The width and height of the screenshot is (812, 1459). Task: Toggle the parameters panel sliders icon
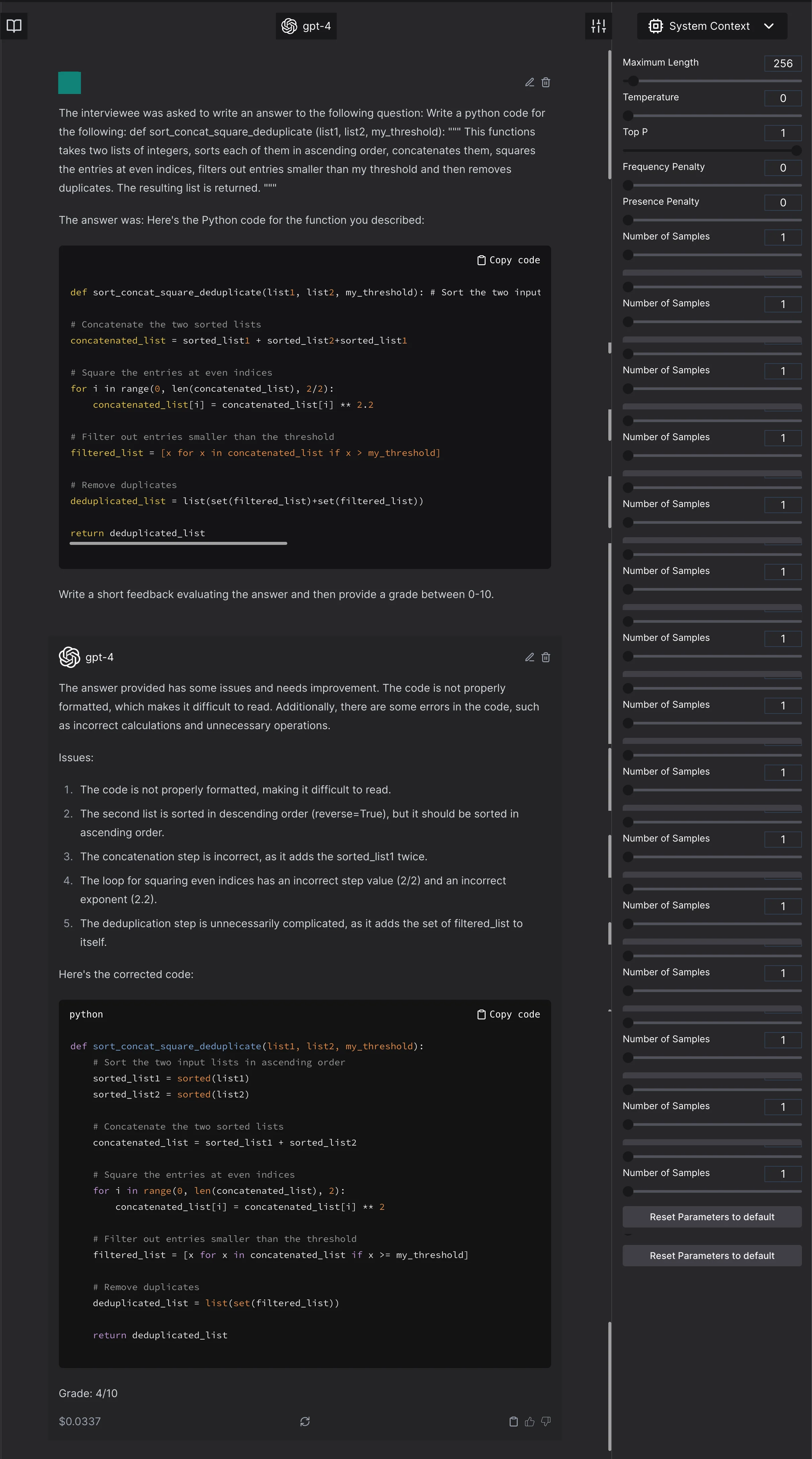tap(599, 25)
